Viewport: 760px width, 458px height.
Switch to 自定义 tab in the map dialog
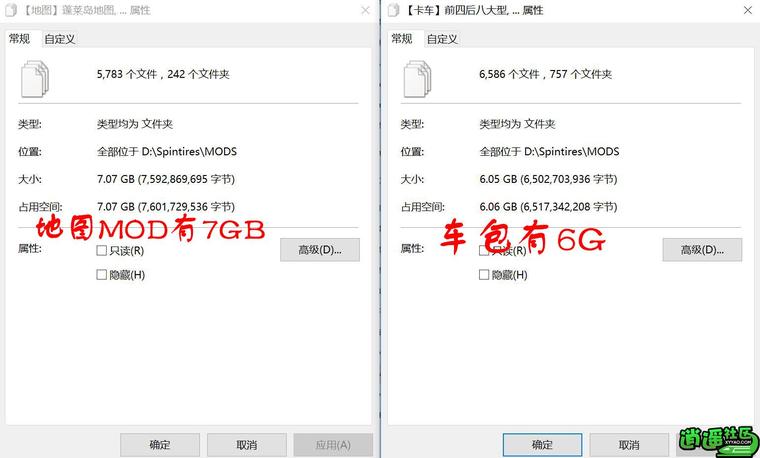[60, 39]
